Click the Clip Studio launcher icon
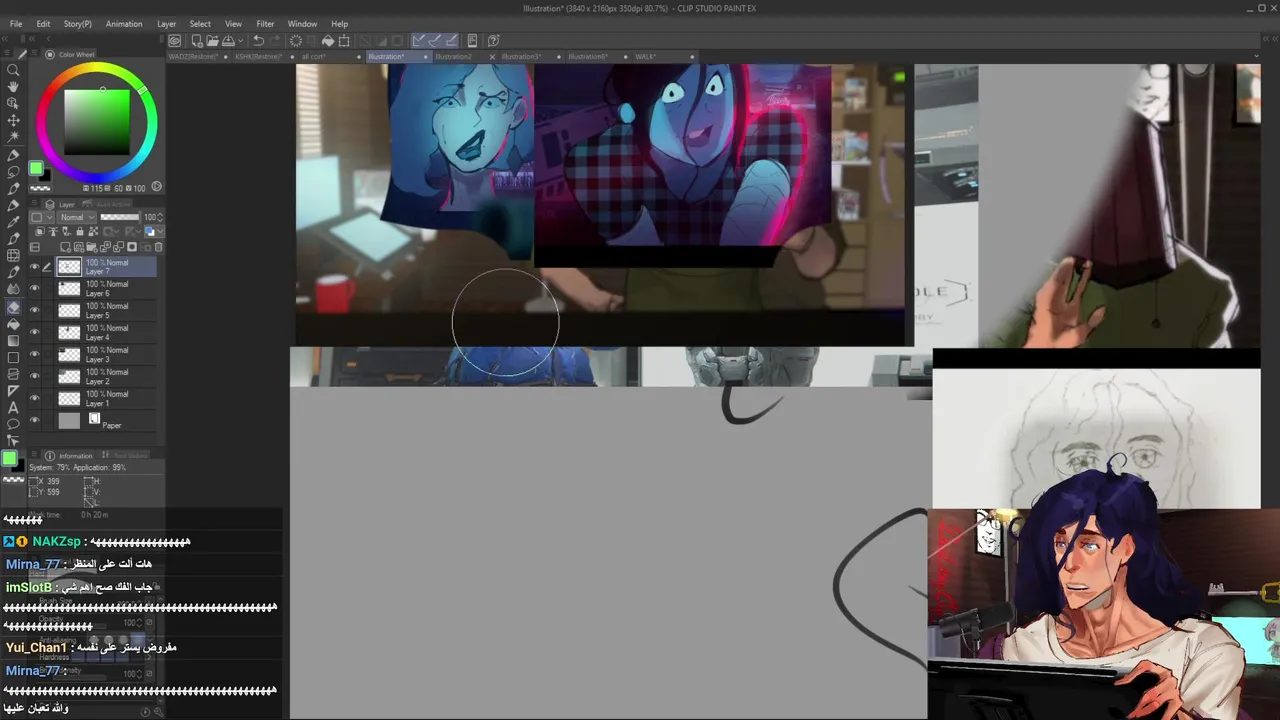Image resolution: width=1280 pixels, height=720 pixels. click(175, 41)
